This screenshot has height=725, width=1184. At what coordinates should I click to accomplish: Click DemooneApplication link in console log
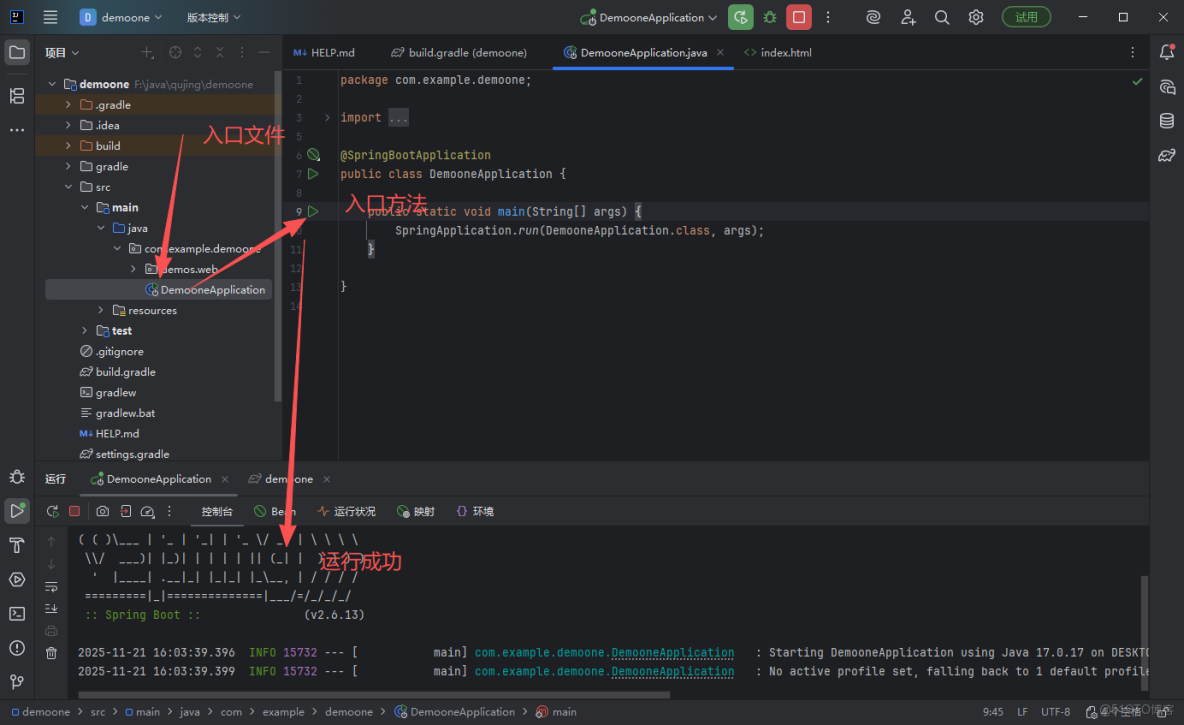tap(672, 652)
